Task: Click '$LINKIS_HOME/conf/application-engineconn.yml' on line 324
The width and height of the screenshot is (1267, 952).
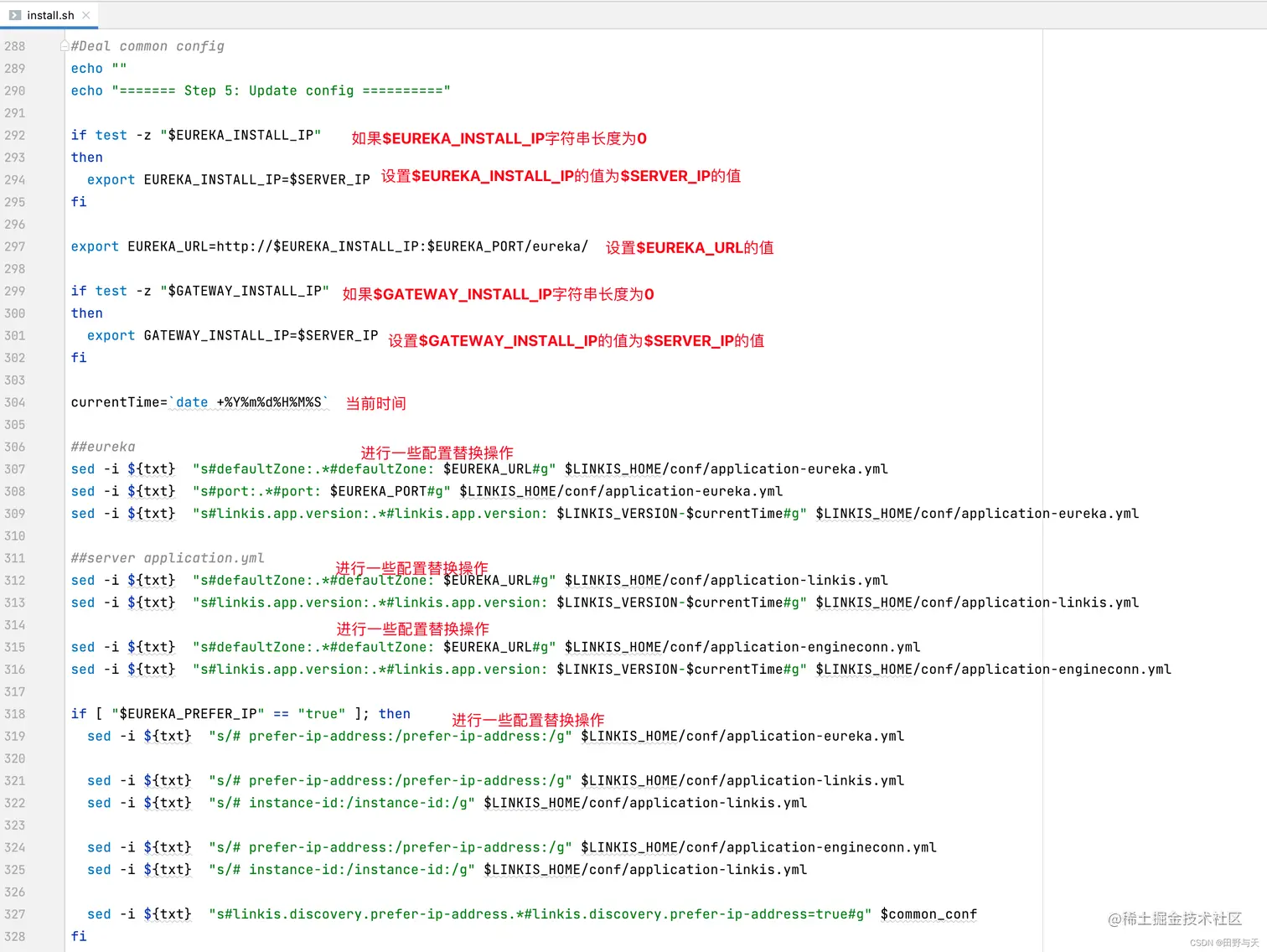Action: [758, 847]
